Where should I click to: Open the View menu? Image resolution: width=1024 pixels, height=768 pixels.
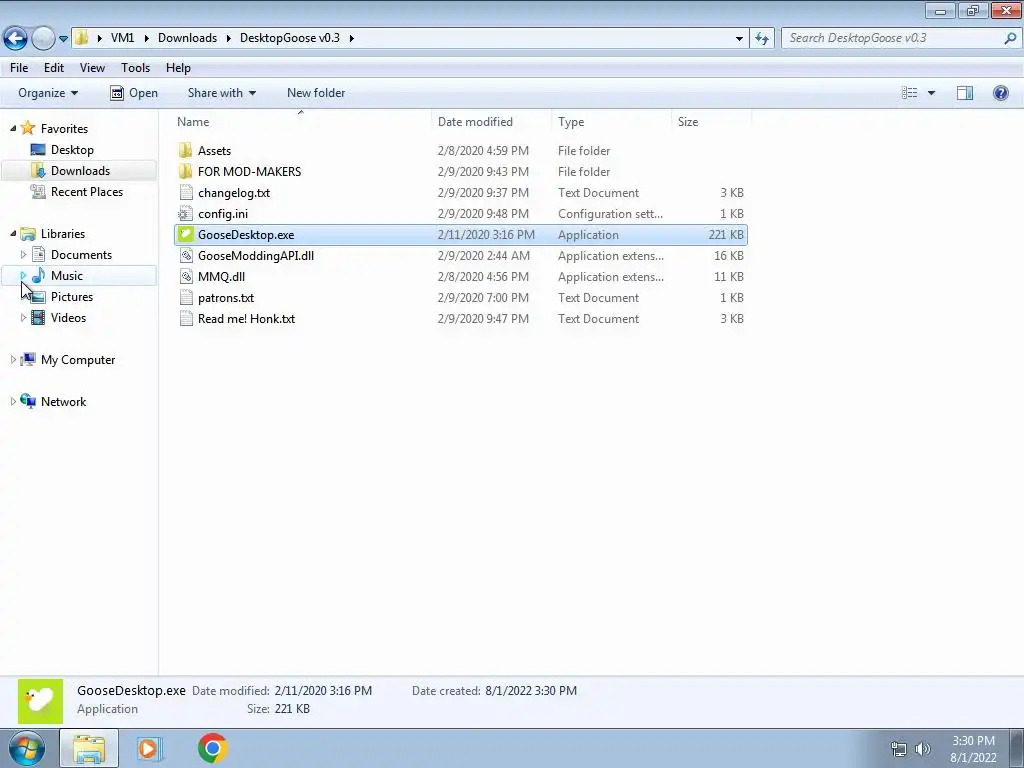(x=92, y=68)
